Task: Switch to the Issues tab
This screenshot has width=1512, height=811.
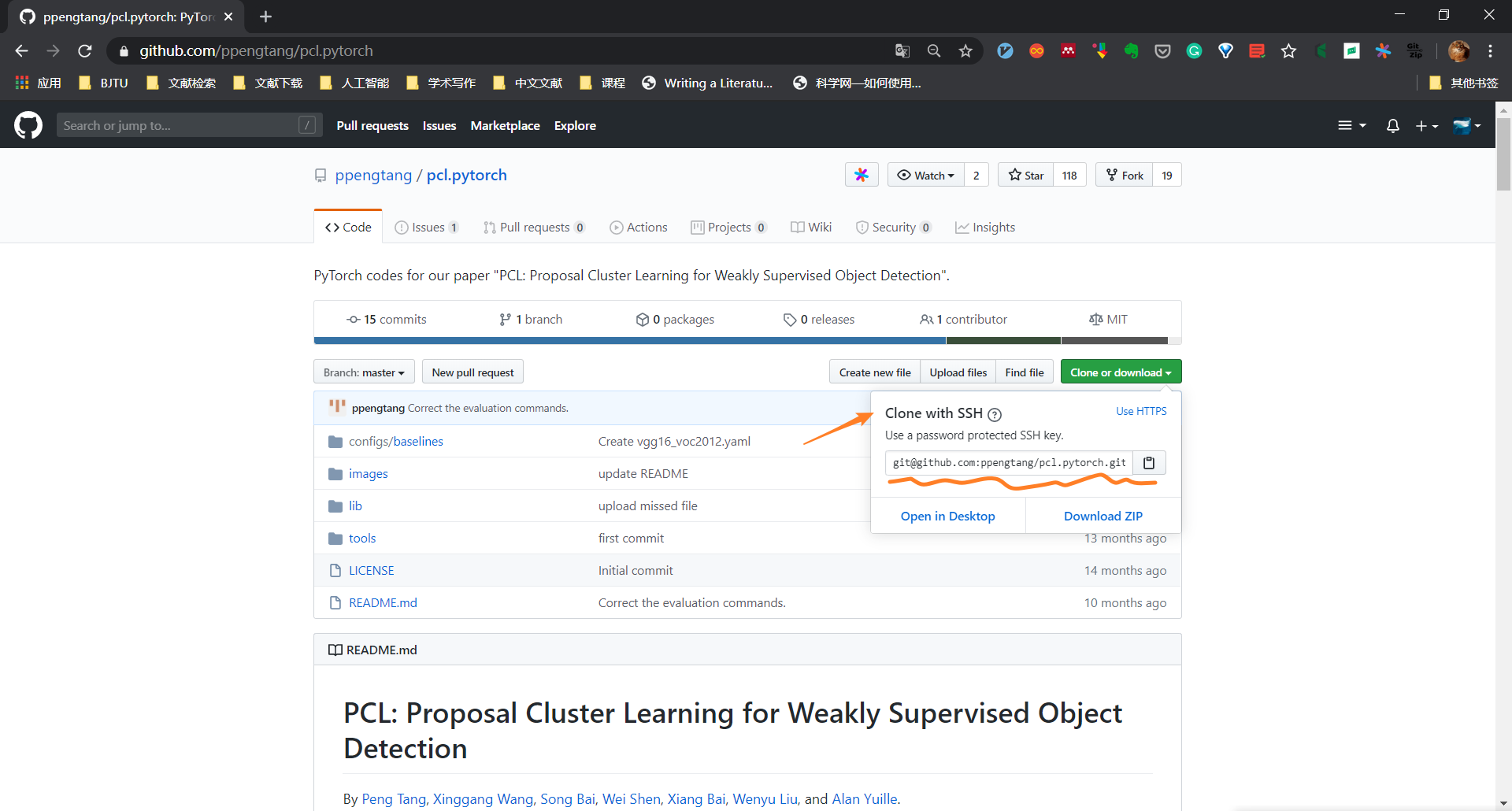Action: (427, 228)
